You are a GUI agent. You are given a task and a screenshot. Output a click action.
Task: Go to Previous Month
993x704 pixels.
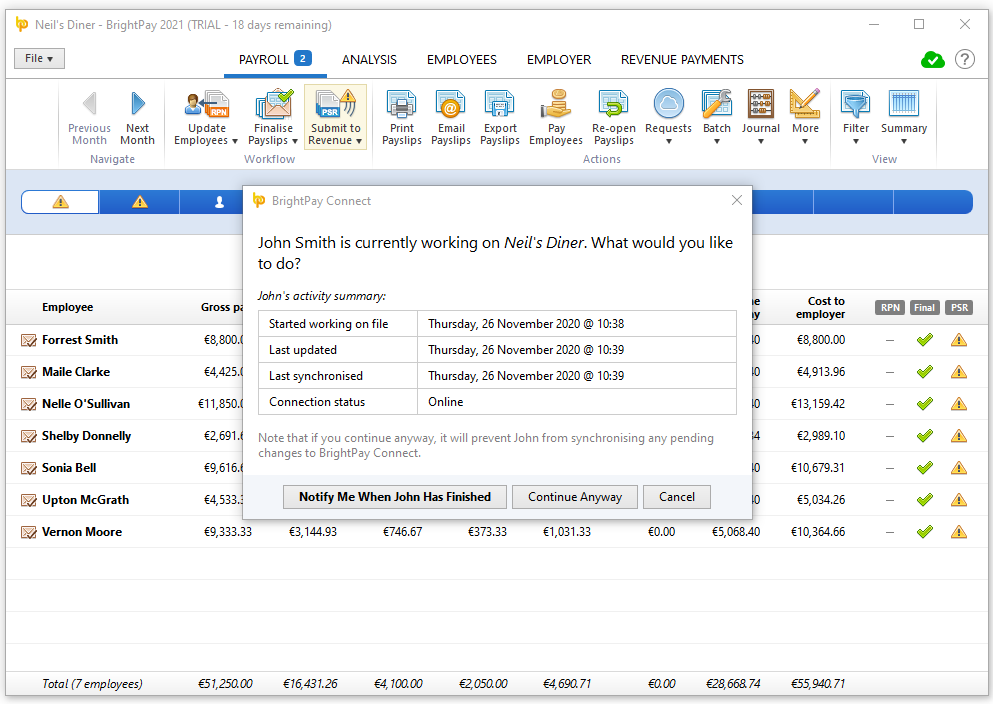click(x=89, y=118)
